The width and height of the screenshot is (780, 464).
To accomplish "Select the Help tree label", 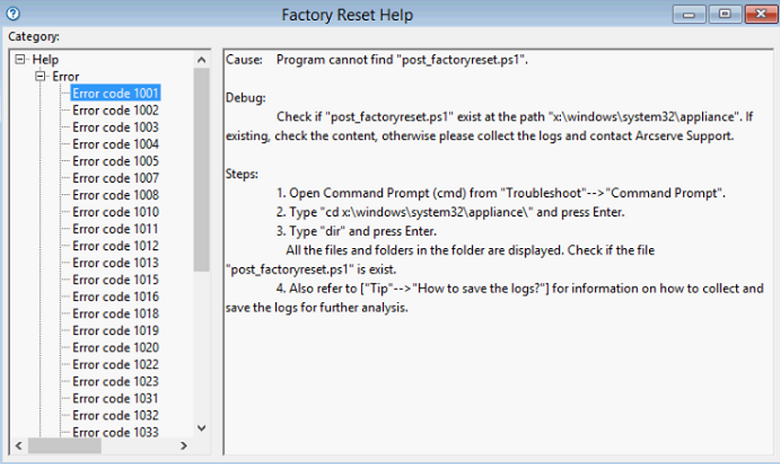I will (45, 60).
